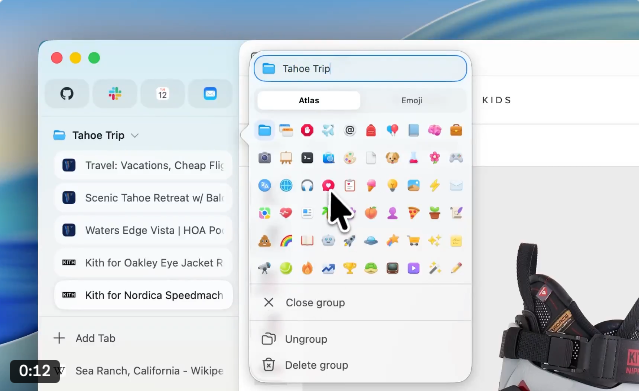
Task: Choose the heart speech bubble icon
Action: 328,186
